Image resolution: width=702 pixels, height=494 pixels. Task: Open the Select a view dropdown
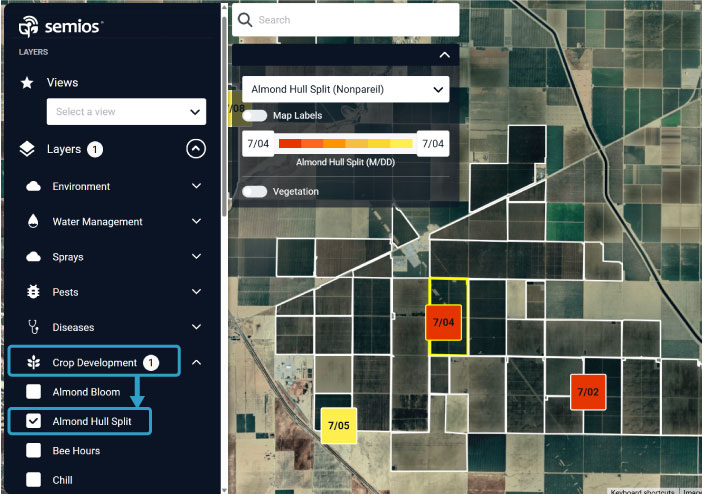tap(126, 112)
